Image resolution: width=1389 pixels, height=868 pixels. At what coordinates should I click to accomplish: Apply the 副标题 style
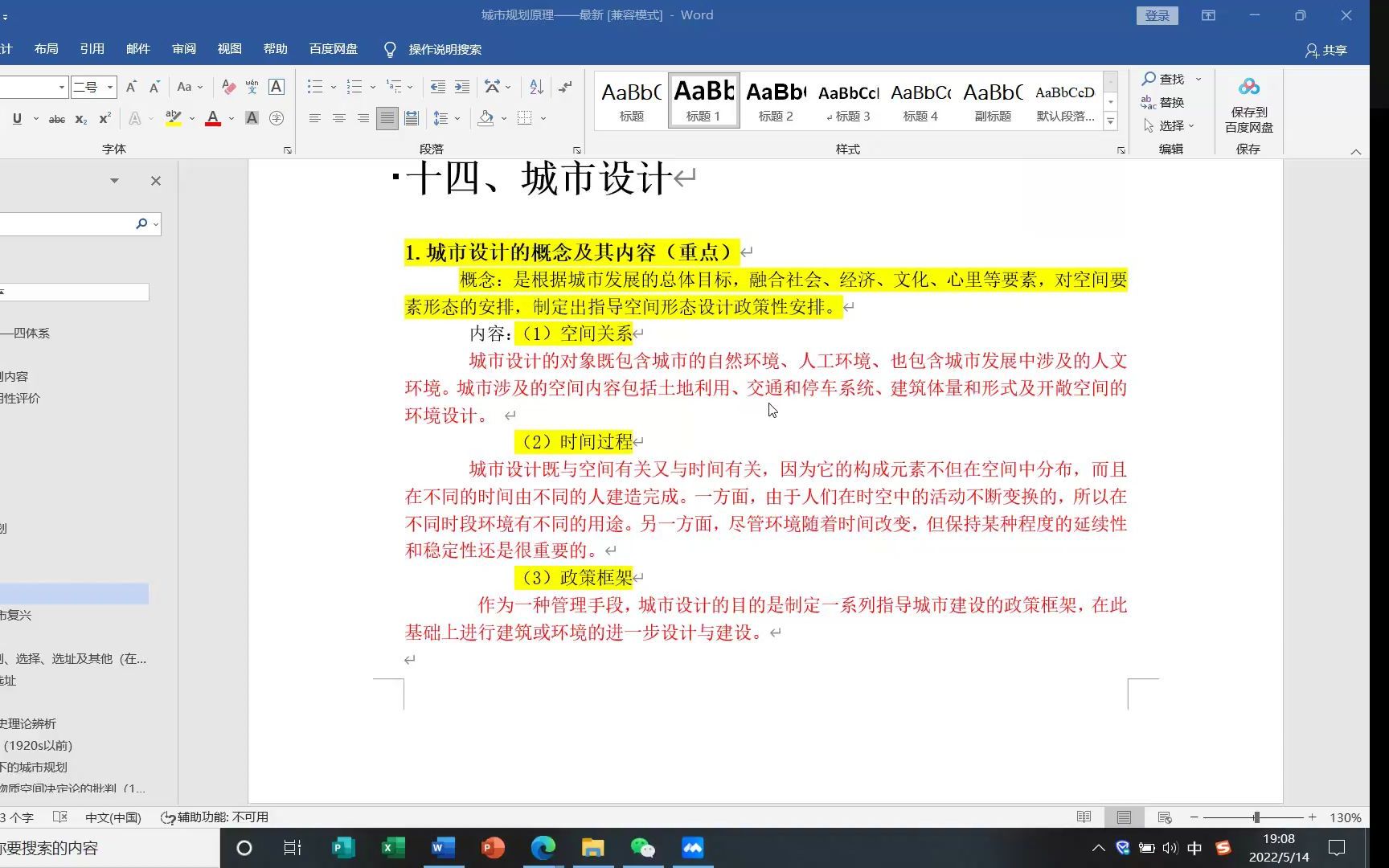tap(994, 100)
